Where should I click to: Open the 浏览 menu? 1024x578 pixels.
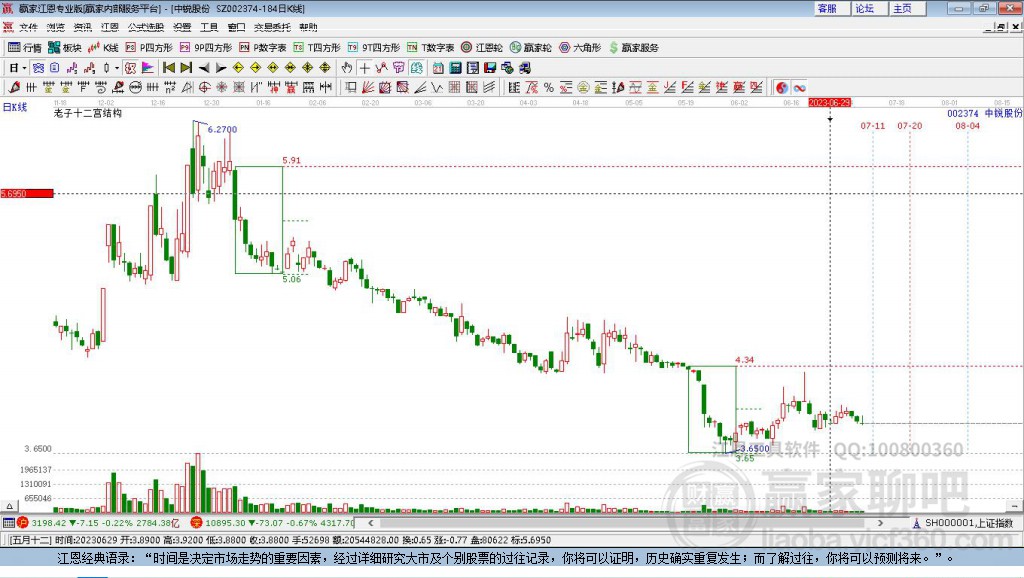(x=56, y=27)
